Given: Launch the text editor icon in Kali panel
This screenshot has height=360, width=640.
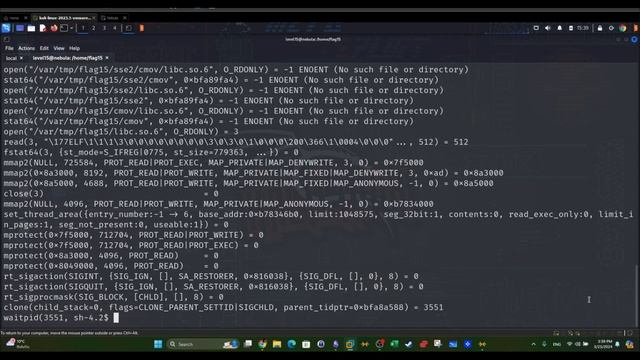Looking at the screenshot, I should [43, 28].
